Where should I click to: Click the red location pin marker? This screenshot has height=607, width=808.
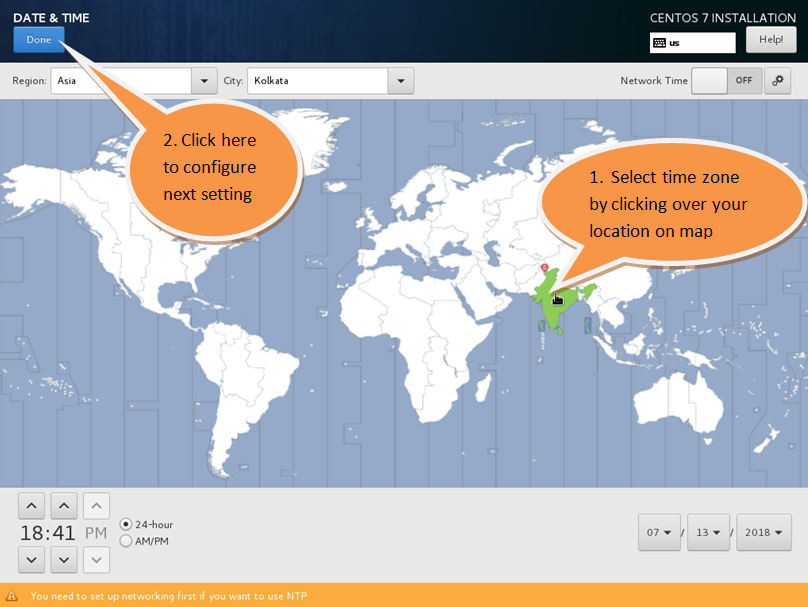coord(545,267)
